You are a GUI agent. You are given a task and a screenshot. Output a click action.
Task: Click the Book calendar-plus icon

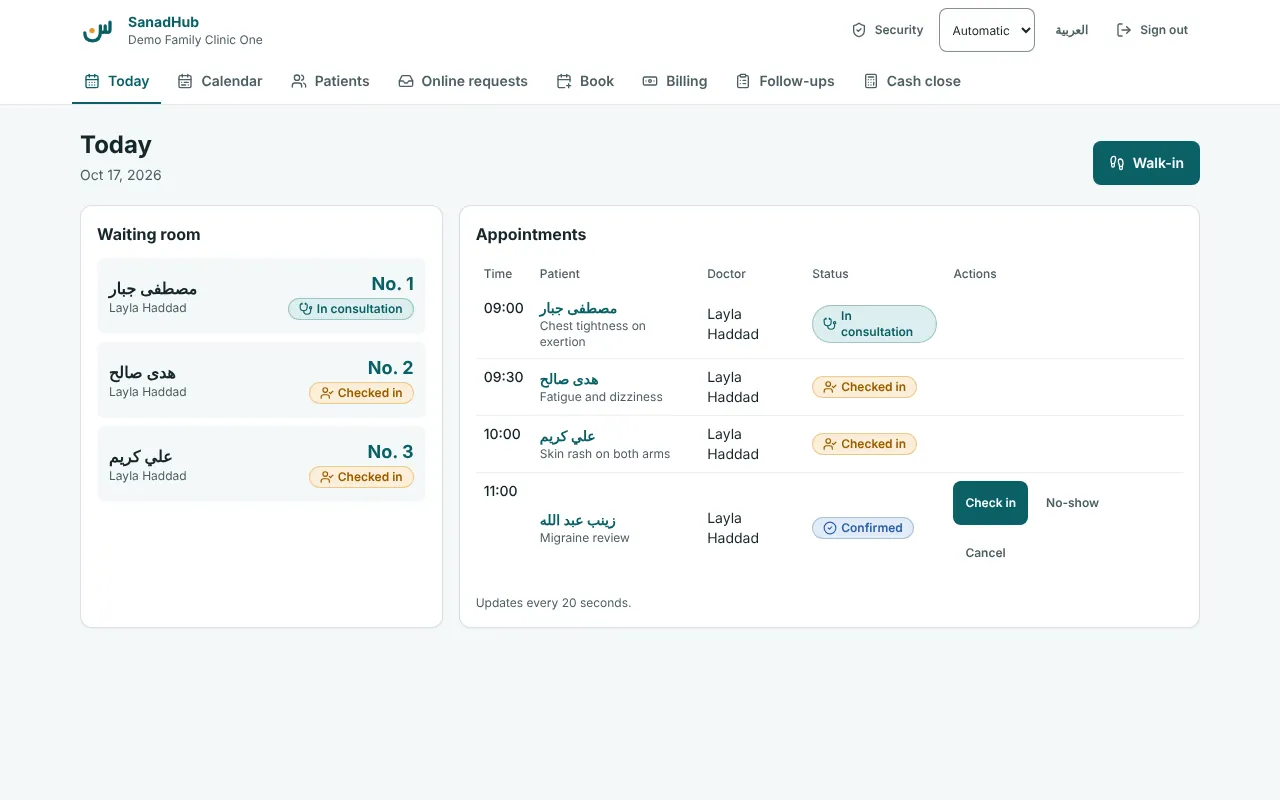[564, 81]
